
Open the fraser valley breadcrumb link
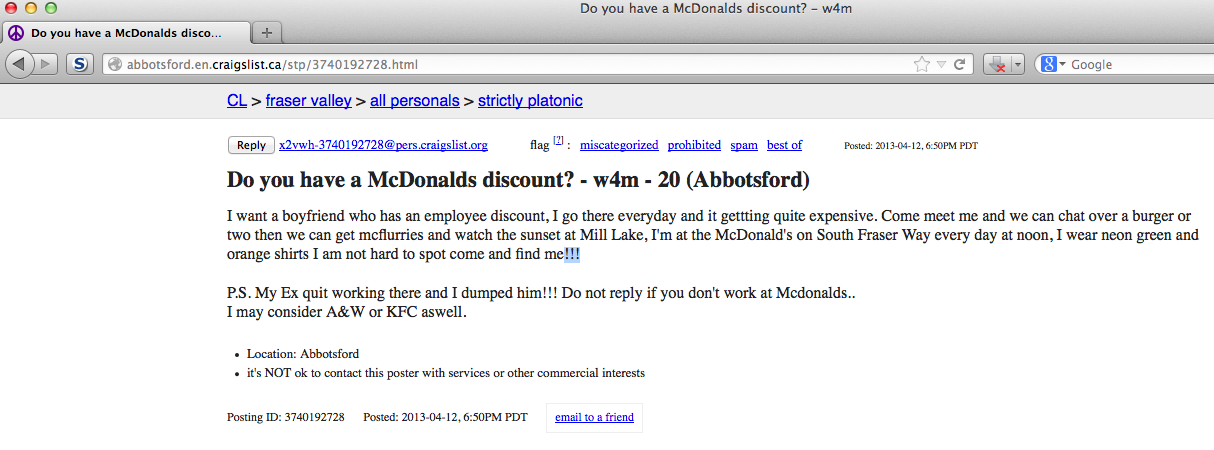308,100
